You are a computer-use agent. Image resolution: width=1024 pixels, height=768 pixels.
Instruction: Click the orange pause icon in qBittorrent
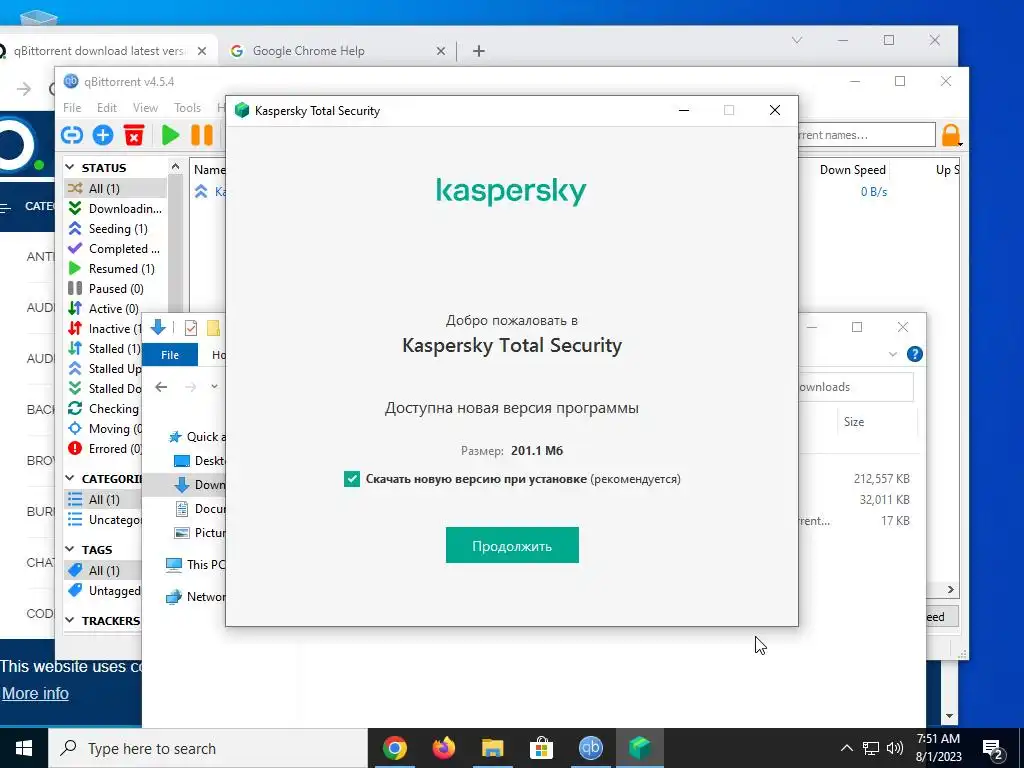coord(202,135)
